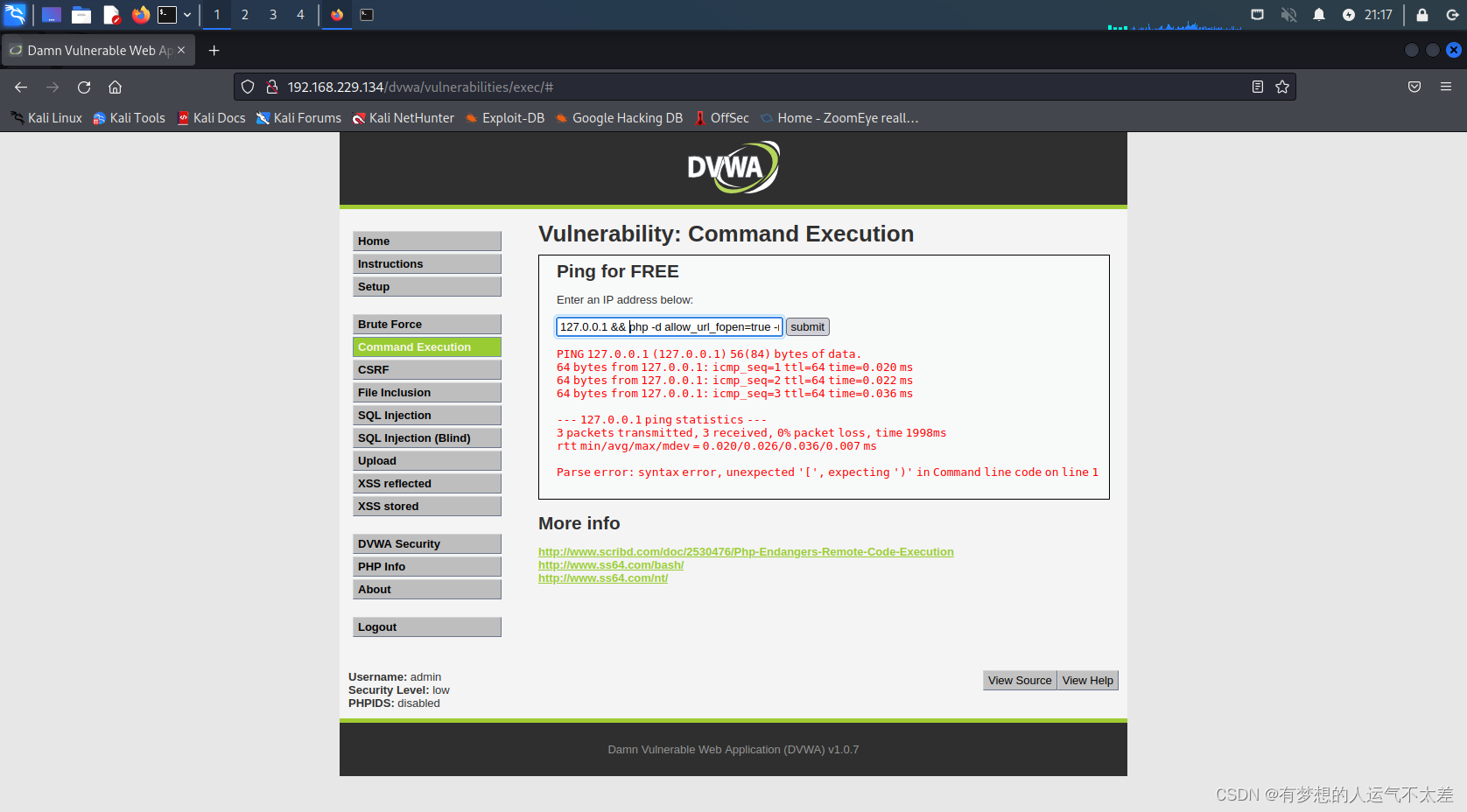Open the file manager icon in the panel
Image resolution: width=1467 pixels, height=812 pixels.
(x=81, y=15)
